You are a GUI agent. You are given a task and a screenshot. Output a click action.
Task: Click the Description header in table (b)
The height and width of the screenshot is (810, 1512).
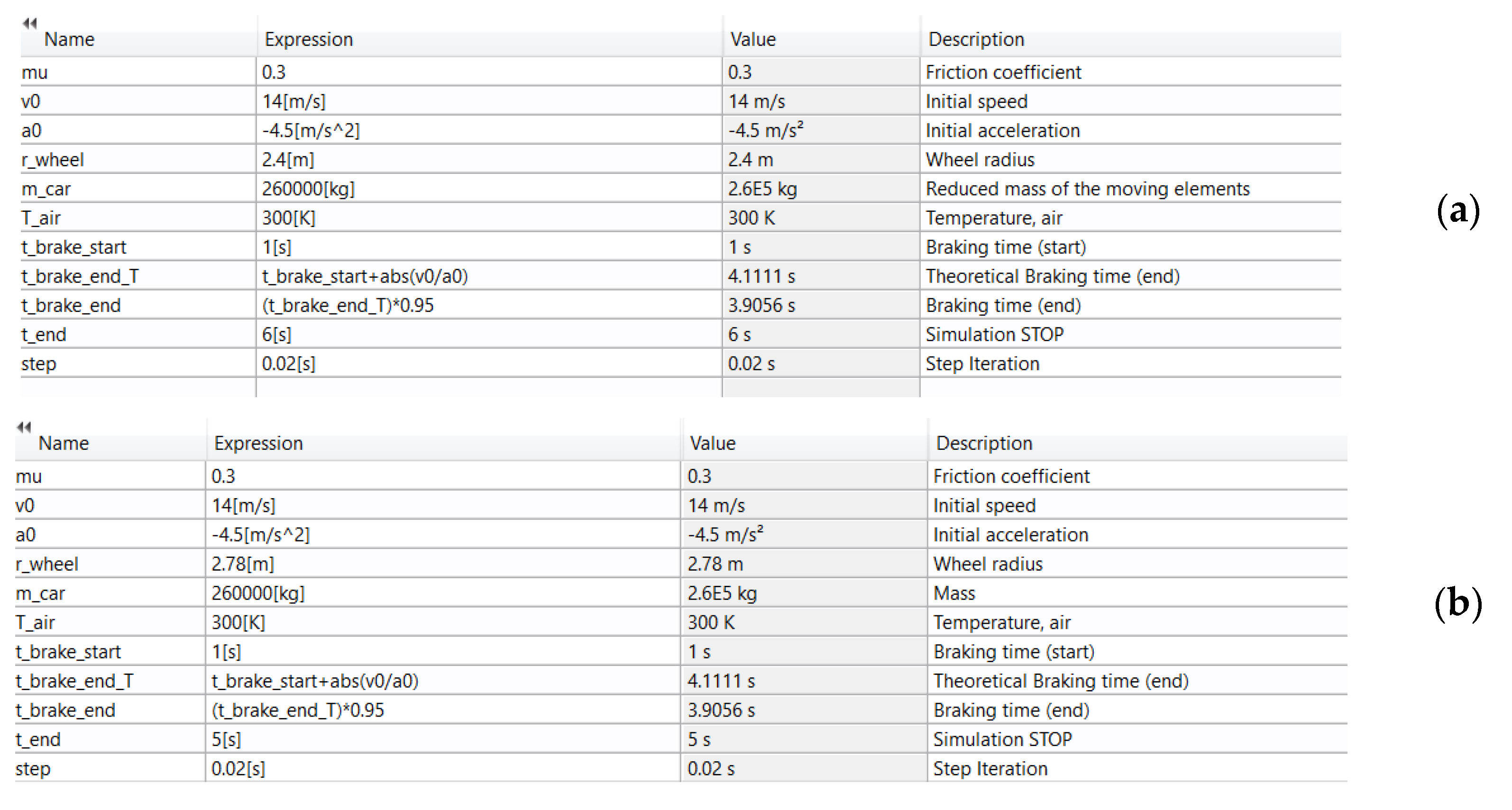tap(984, 443)
